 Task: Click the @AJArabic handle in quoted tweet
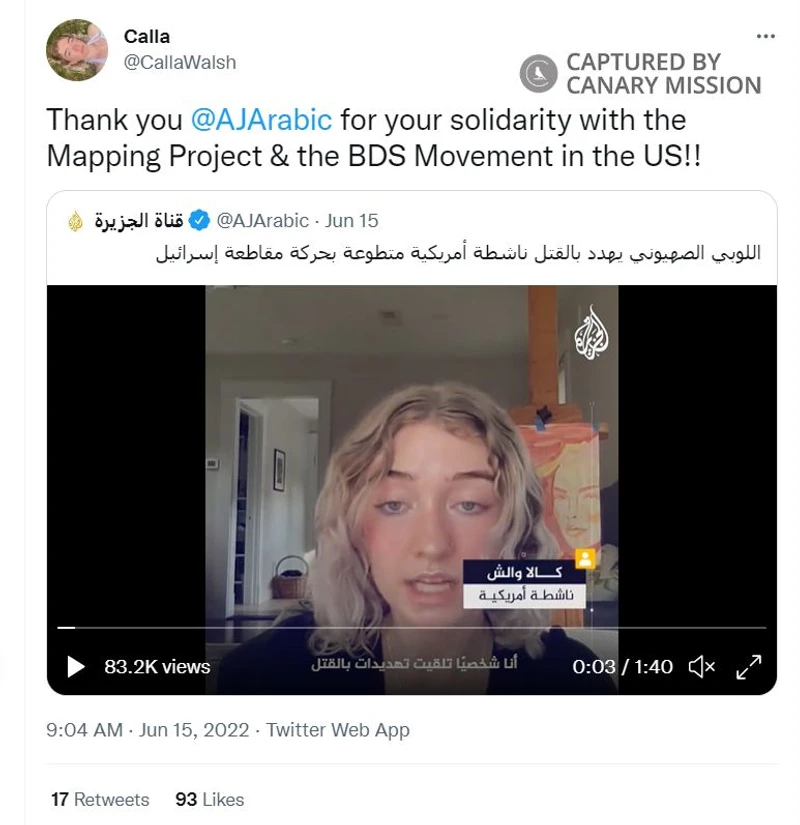(x=263, y=220)
